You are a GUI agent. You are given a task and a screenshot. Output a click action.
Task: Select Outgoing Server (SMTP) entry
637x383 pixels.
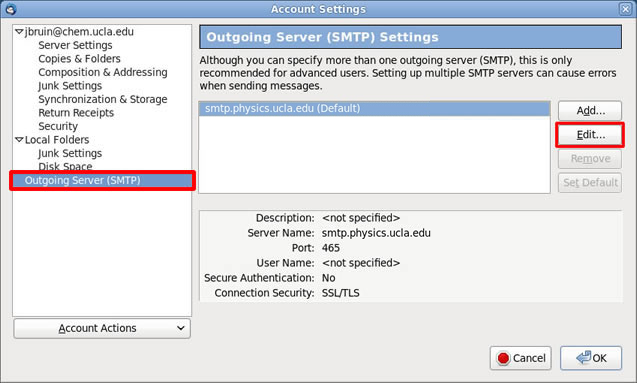(x=102, y=180)
